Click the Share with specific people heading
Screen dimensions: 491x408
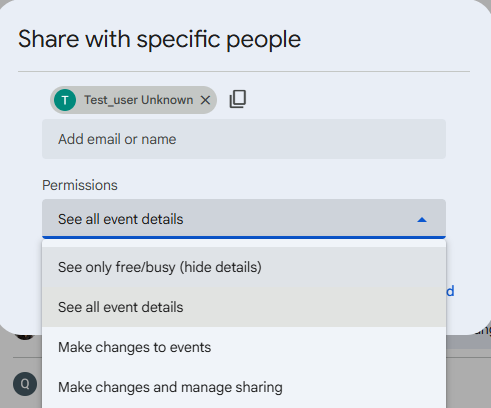pyautogui.click(x=159, y=39)
